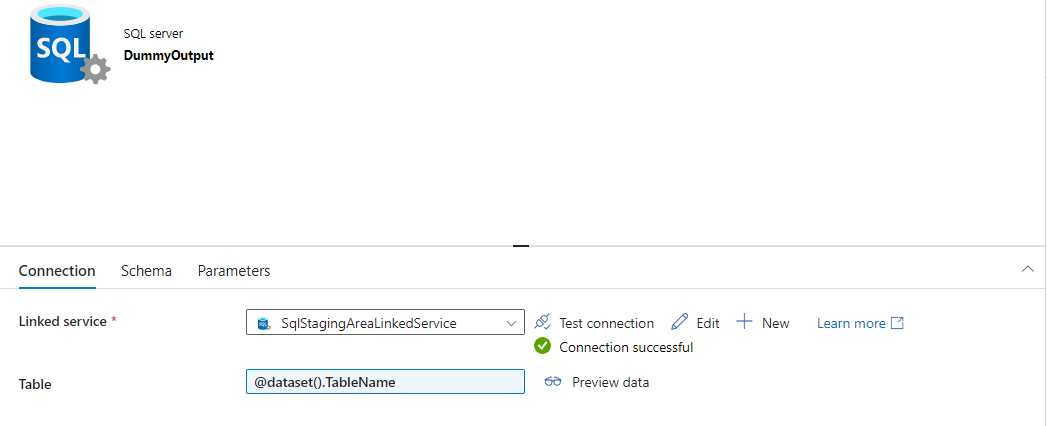Open the Learn more link
This screenshot has width=1047, height=426.
click(x=860, y=323)
